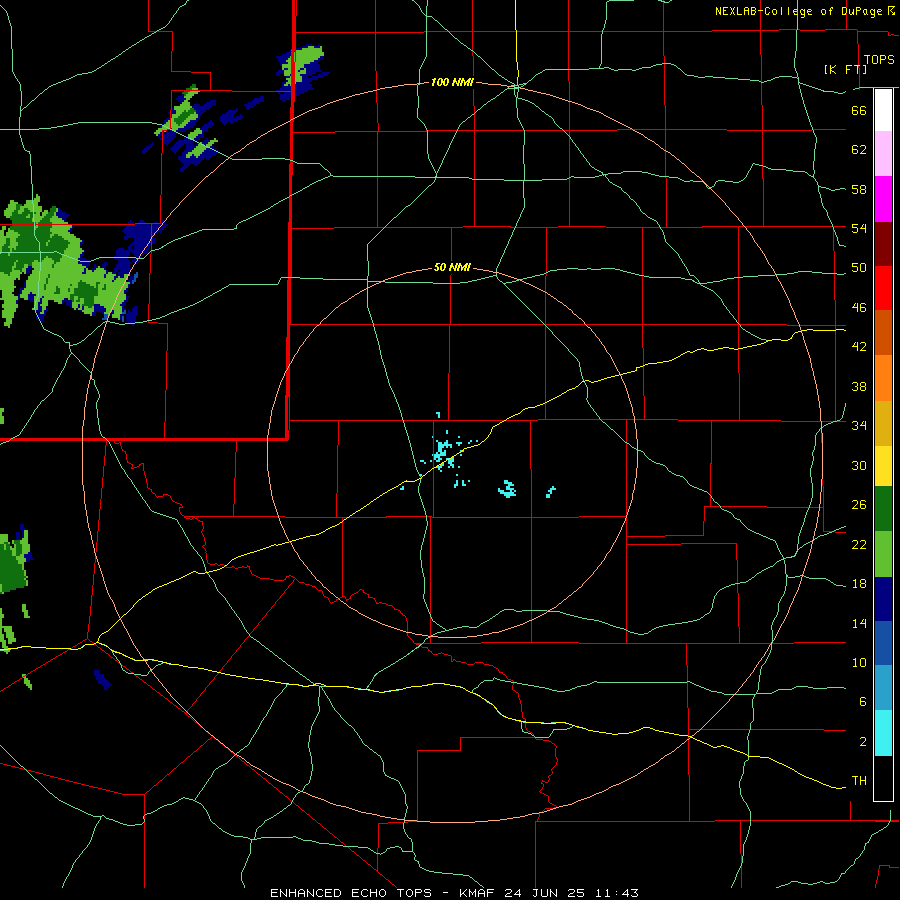Click the legend value 42
The height and width of the screenshot is (900, 900).
859,347
